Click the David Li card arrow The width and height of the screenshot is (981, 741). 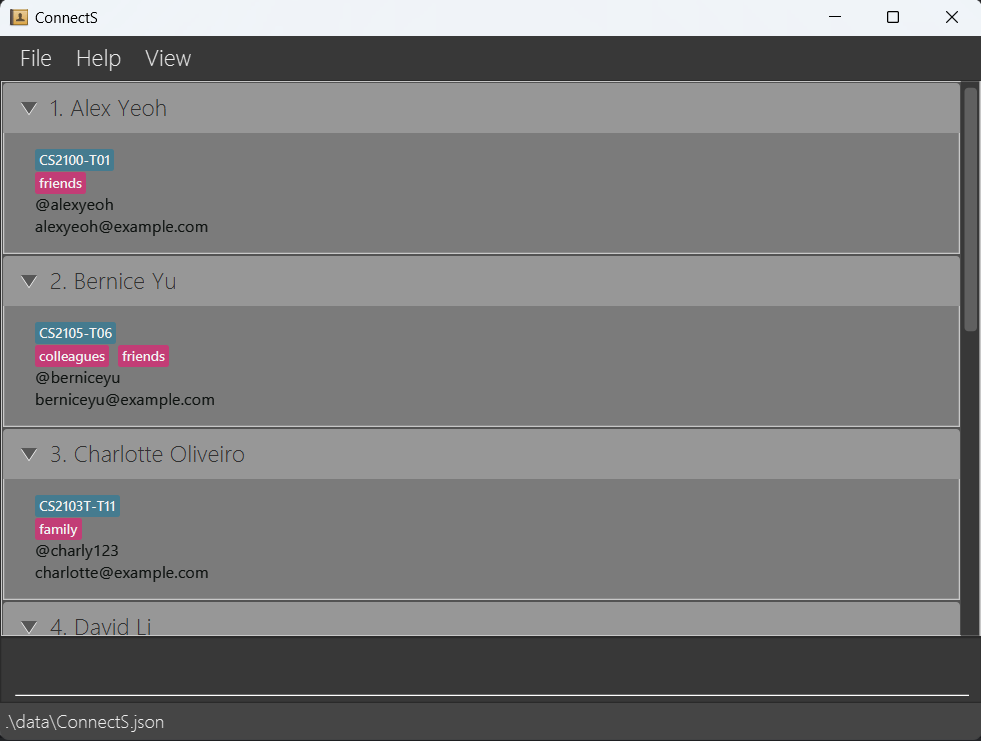[x=29, y=626]
